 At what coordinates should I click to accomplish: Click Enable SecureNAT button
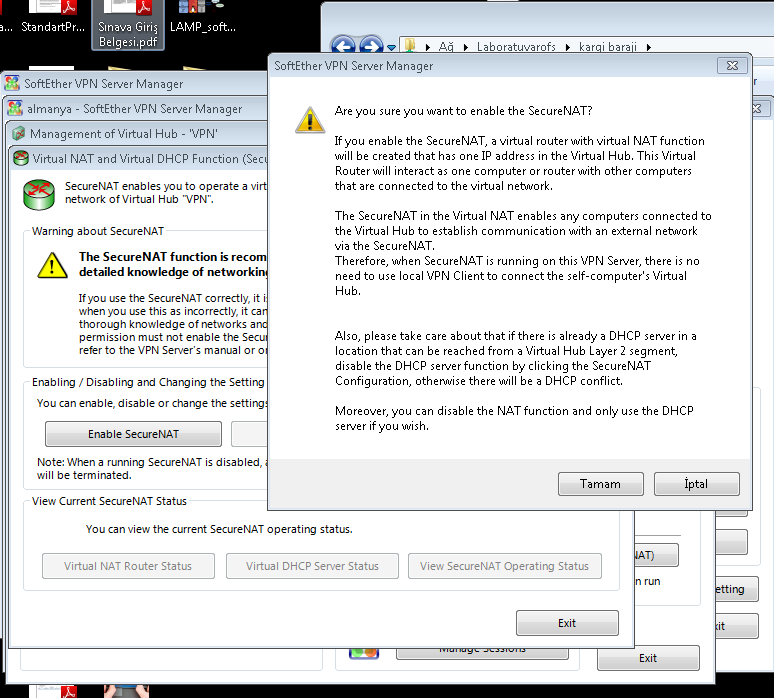[x=133, y=434]
